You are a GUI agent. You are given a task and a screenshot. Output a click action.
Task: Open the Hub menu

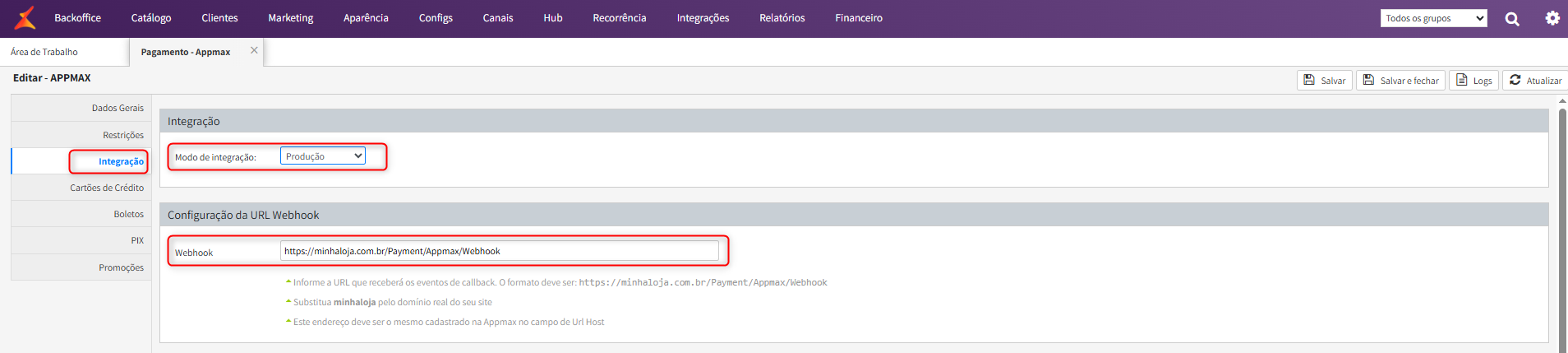click(x=553, y=17)
